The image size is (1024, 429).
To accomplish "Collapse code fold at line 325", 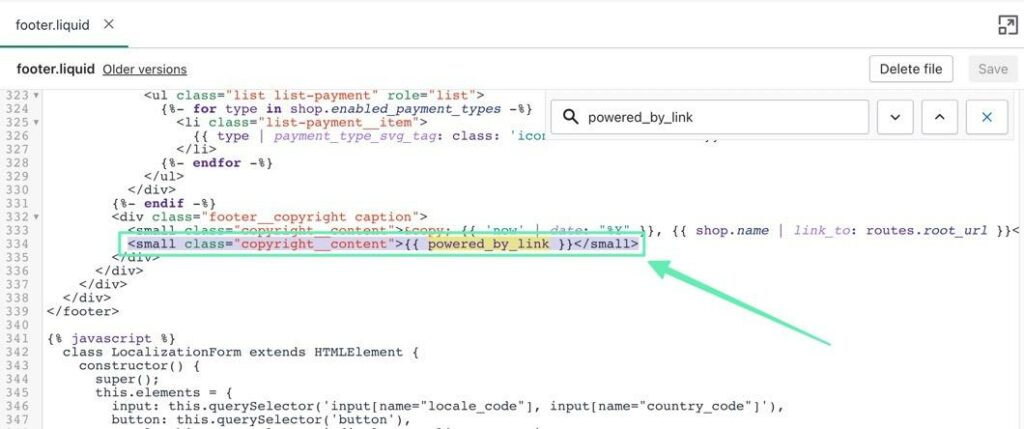I will click(x=36, y=122).
